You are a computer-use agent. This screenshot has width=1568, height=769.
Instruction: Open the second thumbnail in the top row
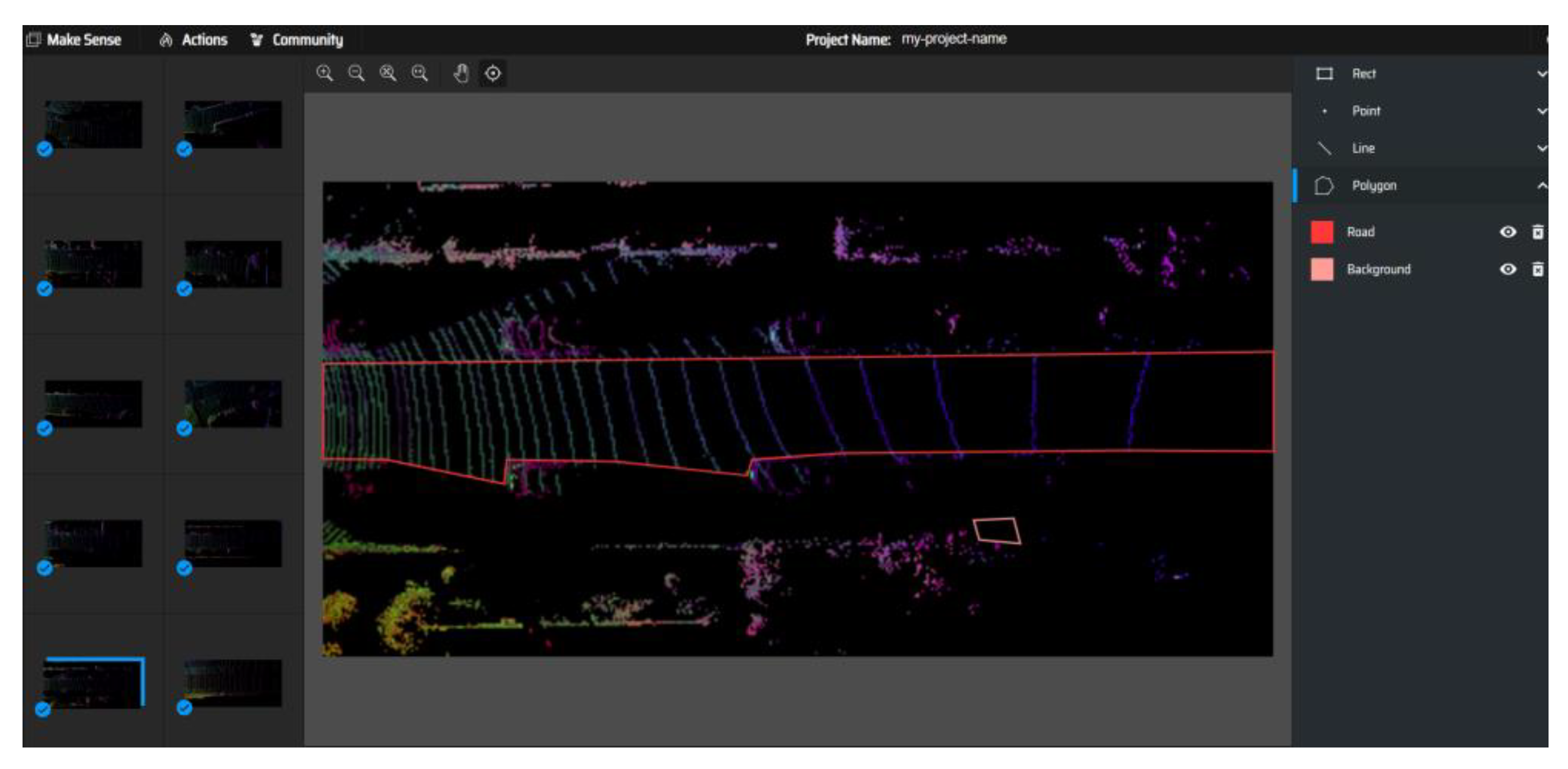(233, 124)
